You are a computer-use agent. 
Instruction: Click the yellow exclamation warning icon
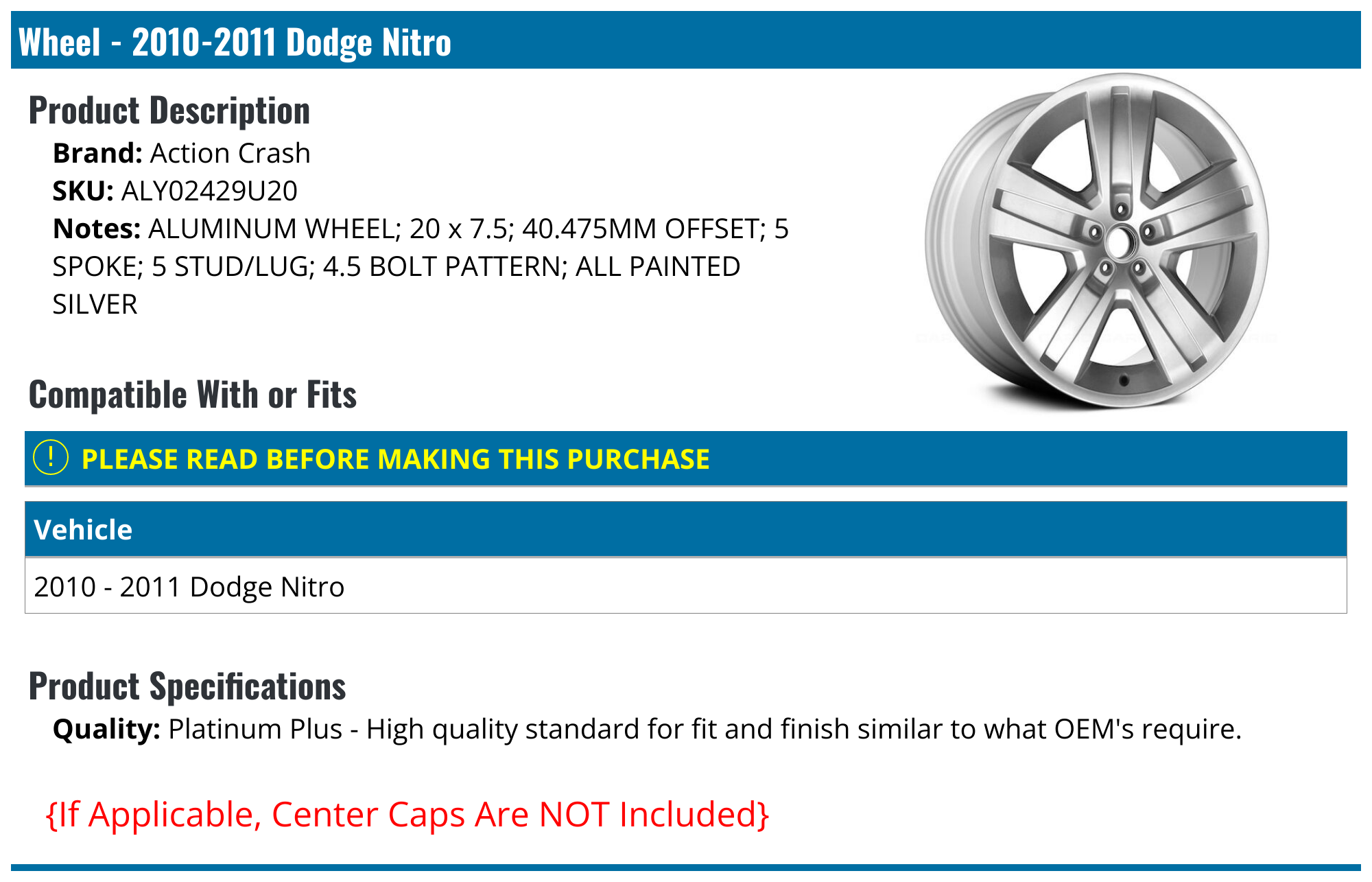click(51, 458)
